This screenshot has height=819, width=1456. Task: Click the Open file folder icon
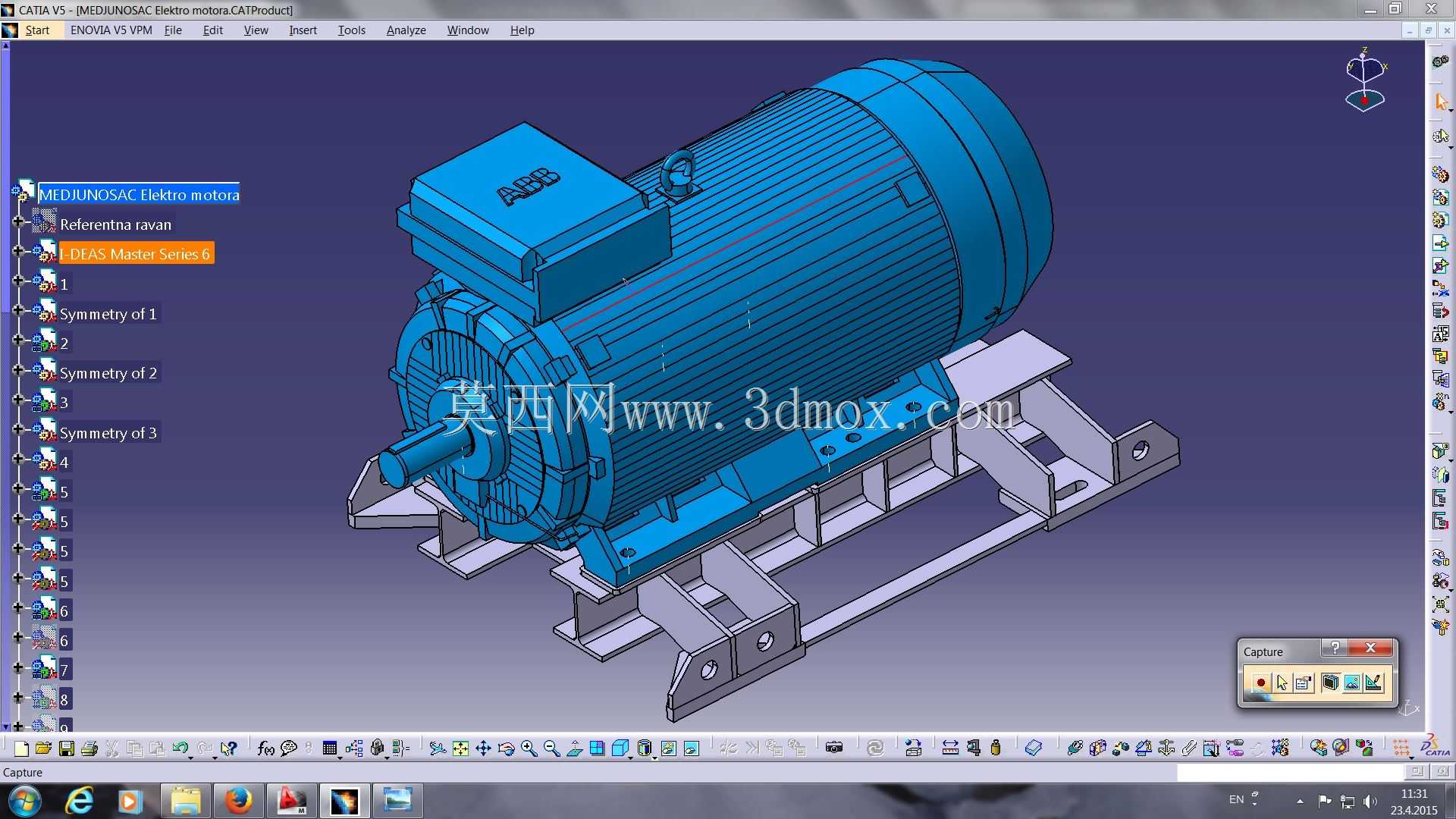(x=44, y=748)
